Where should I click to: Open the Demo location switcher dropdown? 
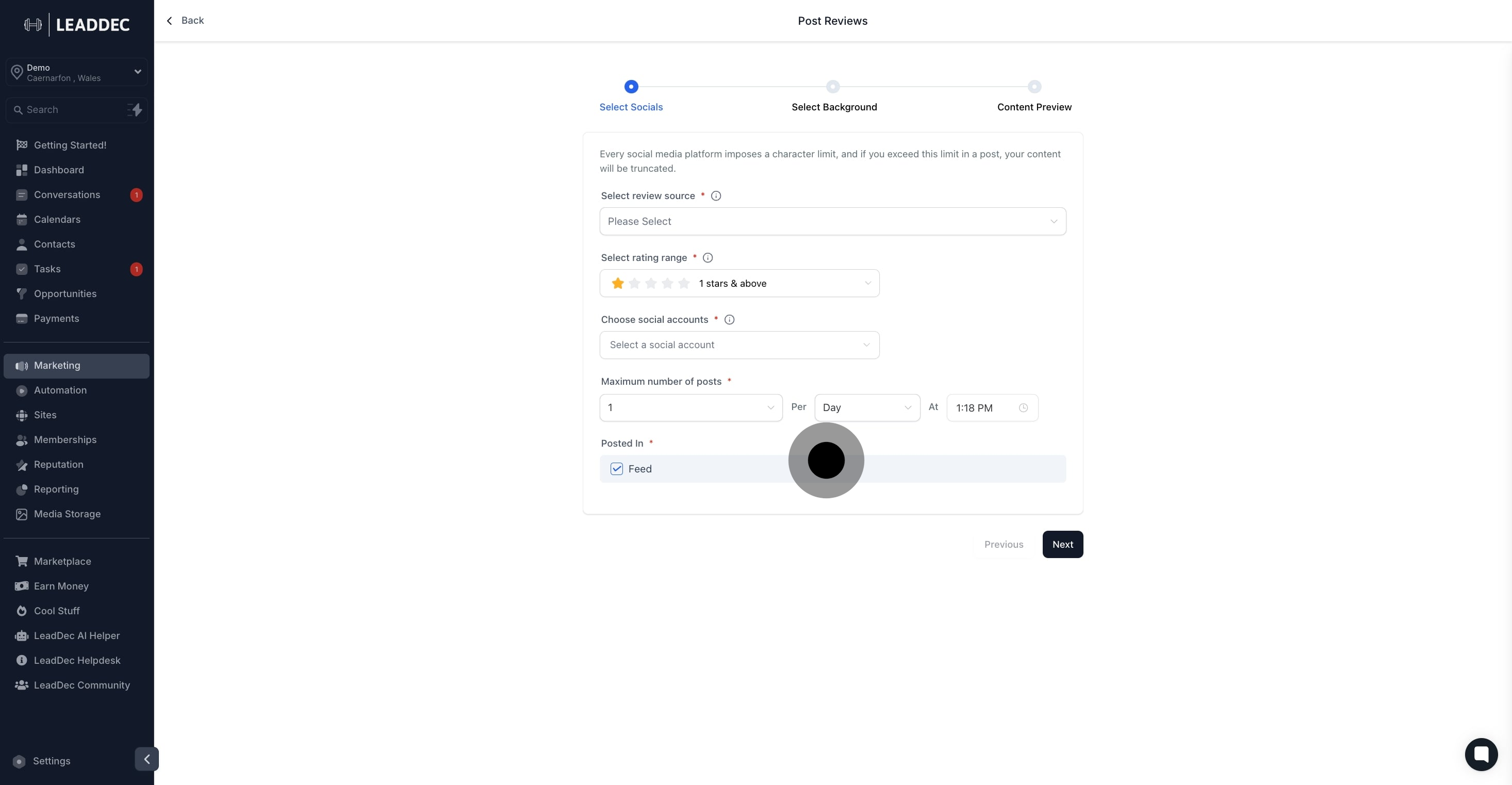click(76, 72)
